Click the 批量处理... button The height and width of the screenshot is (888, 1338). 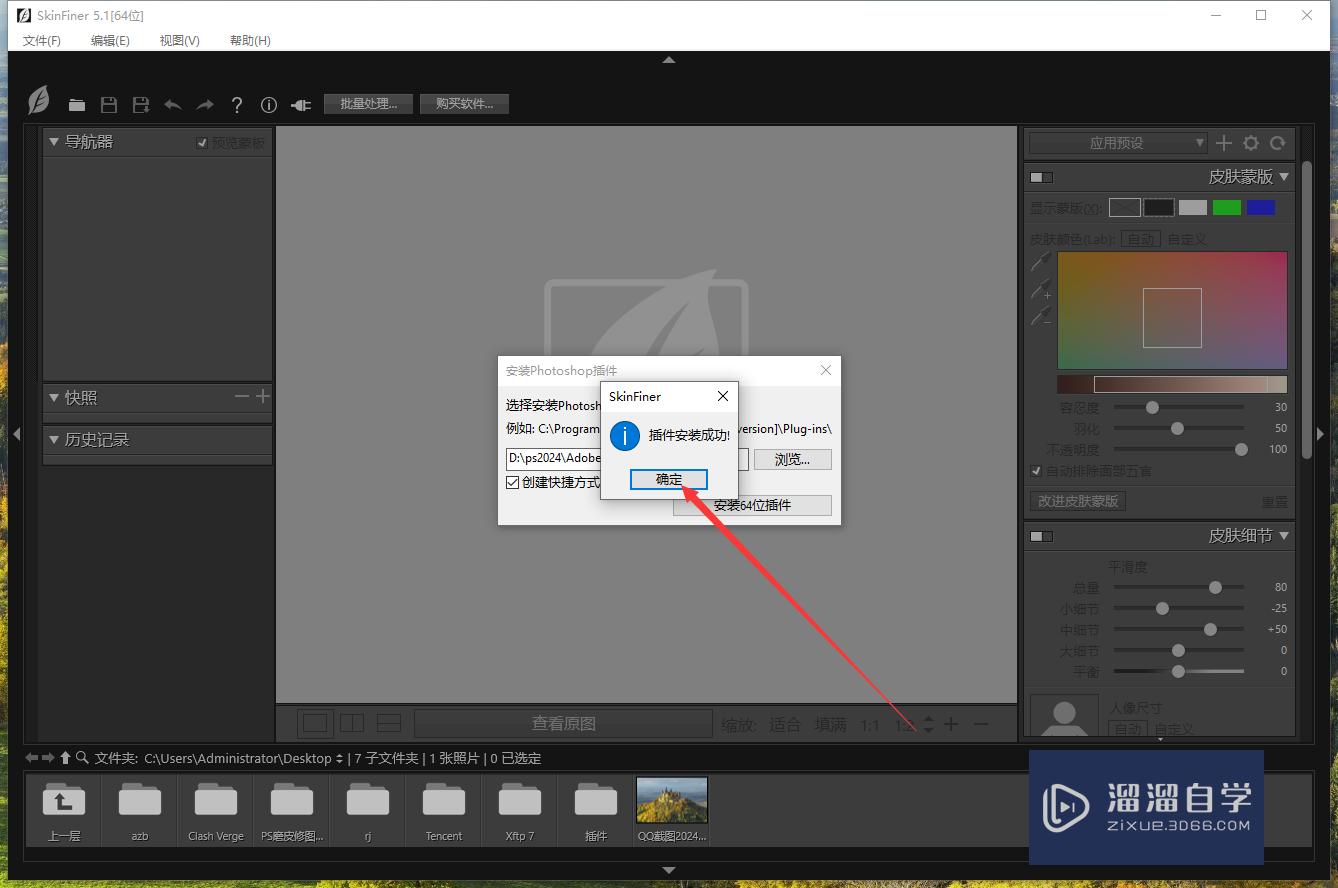369,103
